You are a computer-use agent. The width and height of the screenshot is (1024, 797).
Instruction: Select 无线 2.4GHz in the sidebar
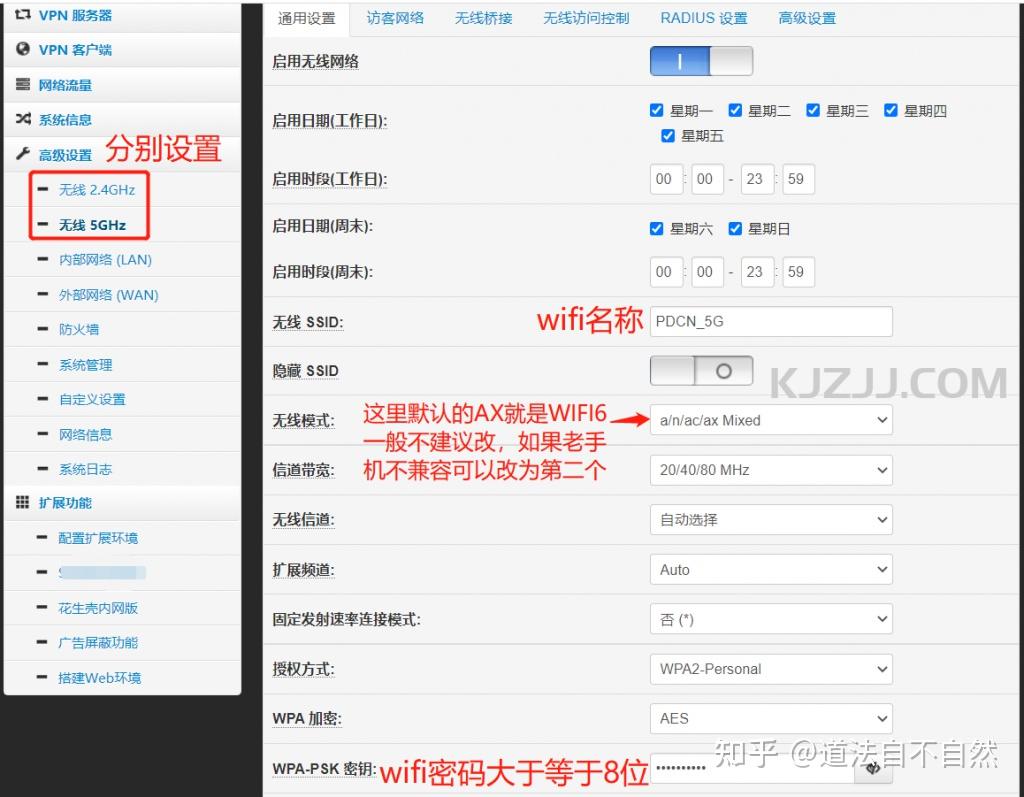pos(95,188)
